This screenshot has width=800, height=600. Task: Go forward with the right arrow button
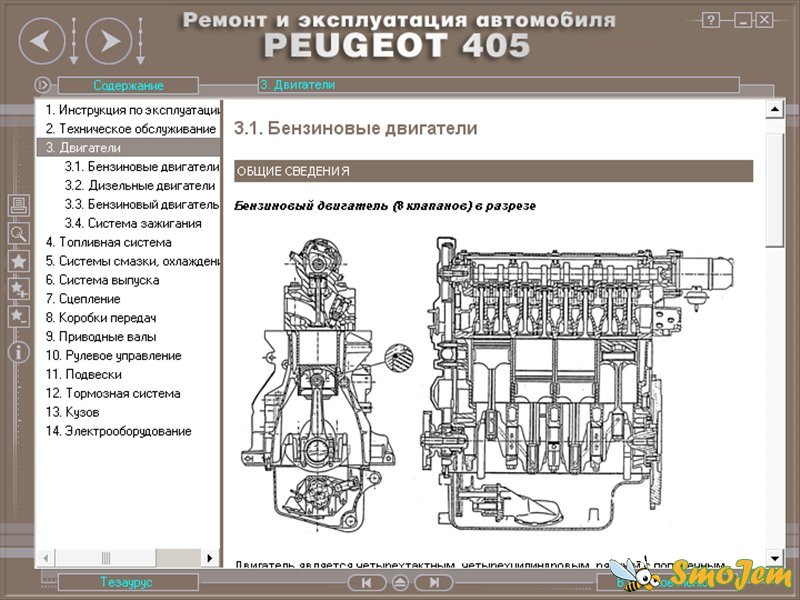(109, 41)
